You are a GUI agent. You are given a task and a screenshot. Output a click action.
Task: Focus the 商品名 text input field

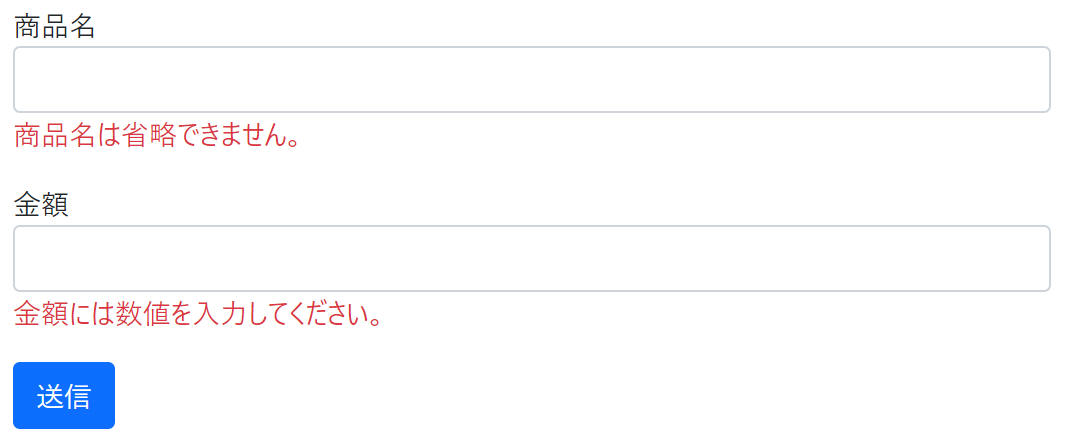(x=532, y=80)
